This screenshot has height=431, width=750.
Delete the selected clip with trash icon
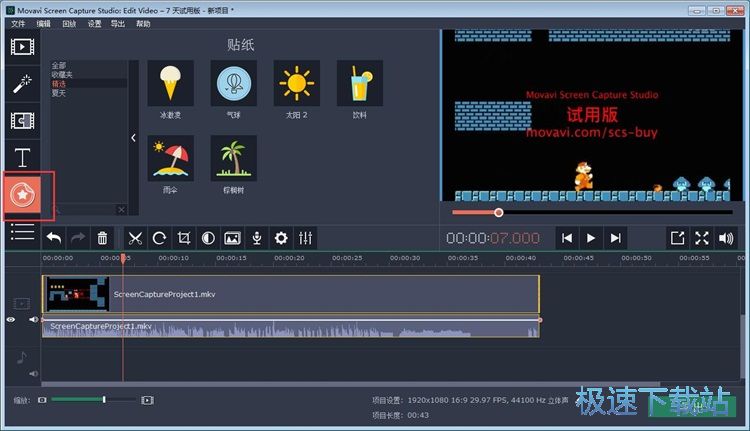coord(102,238)
